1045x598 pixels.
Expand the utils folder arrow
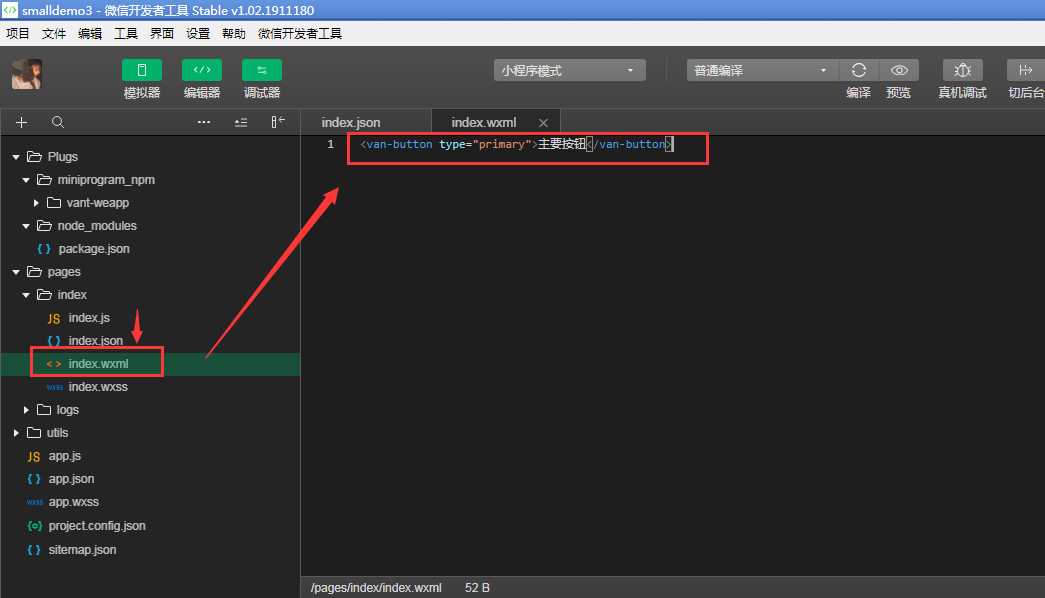(x=16, y=433)
